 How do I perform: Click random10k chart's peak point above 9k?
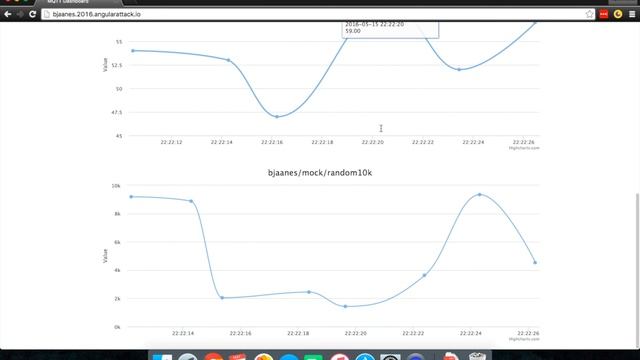480,195
